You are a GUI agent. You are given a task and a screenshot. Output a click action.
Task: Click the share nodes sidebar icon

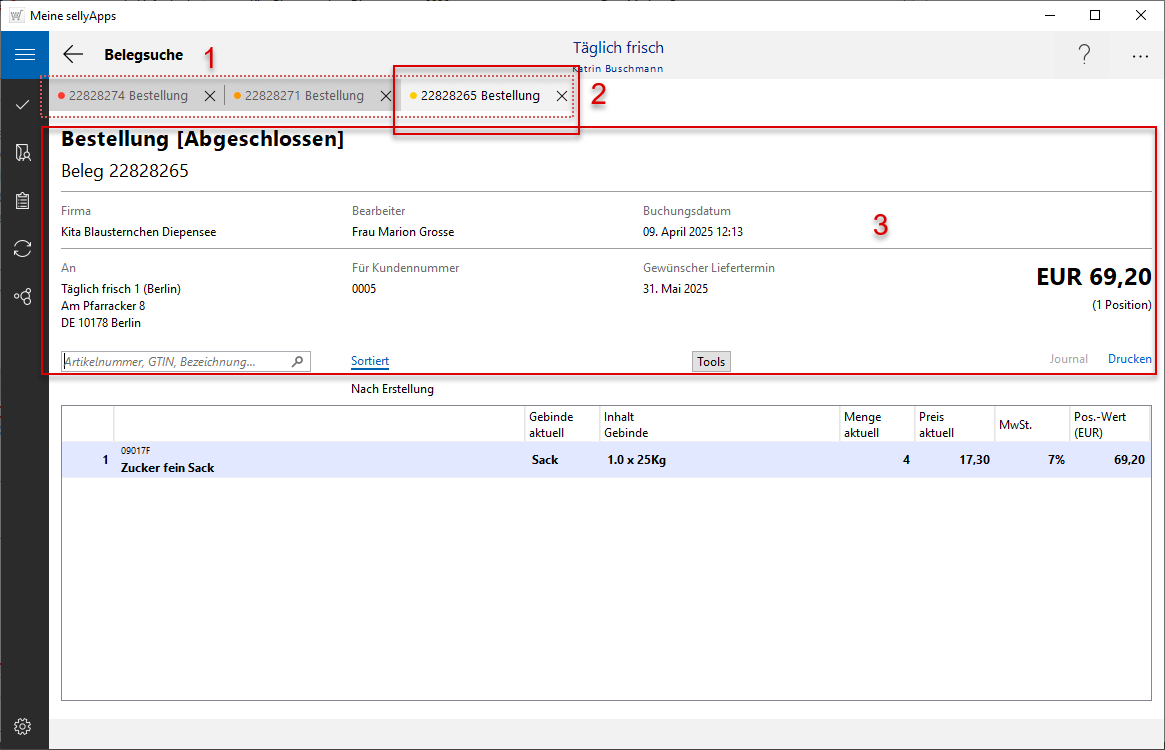coord(23,297)
